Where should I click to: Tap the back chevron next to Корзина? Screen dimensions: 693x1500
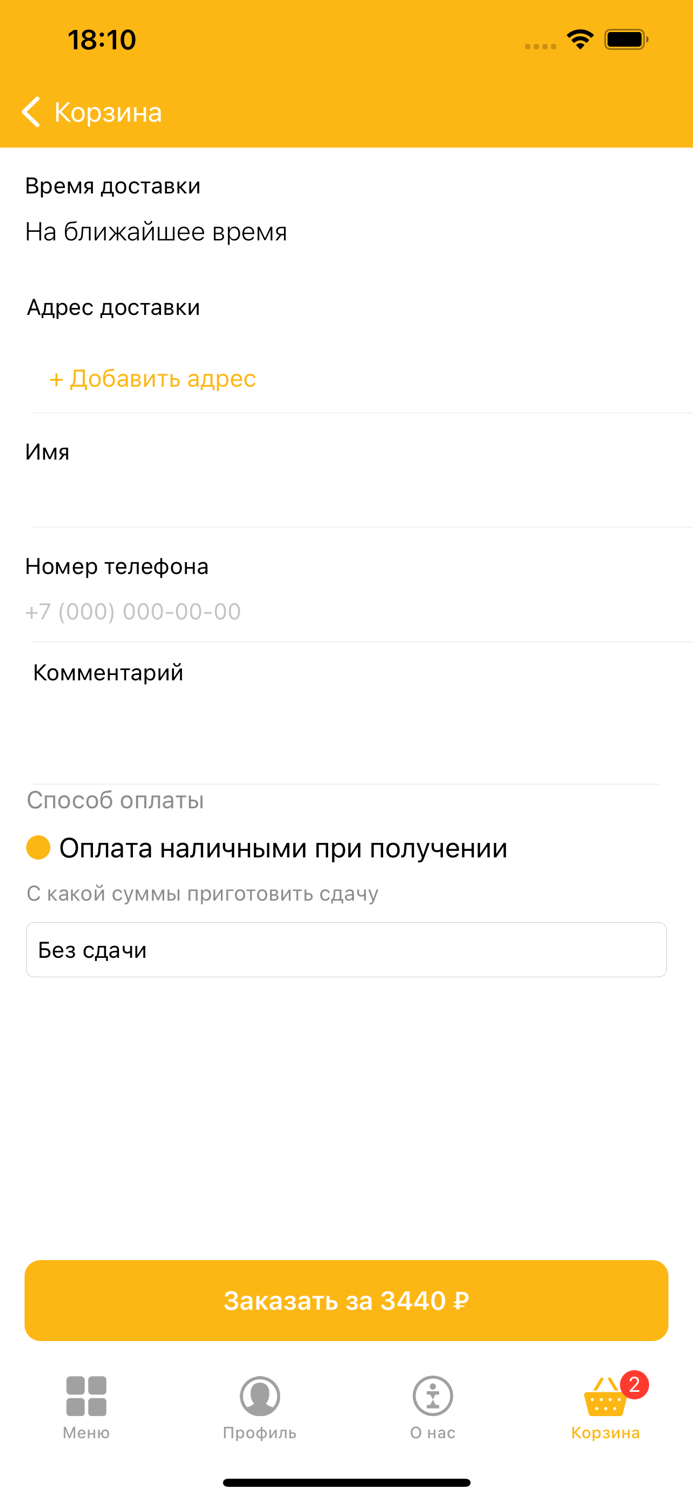tap(30, 112)
